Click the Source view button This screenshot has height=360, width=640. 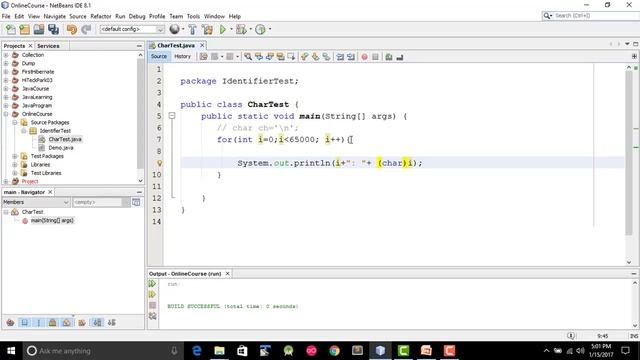159,56
